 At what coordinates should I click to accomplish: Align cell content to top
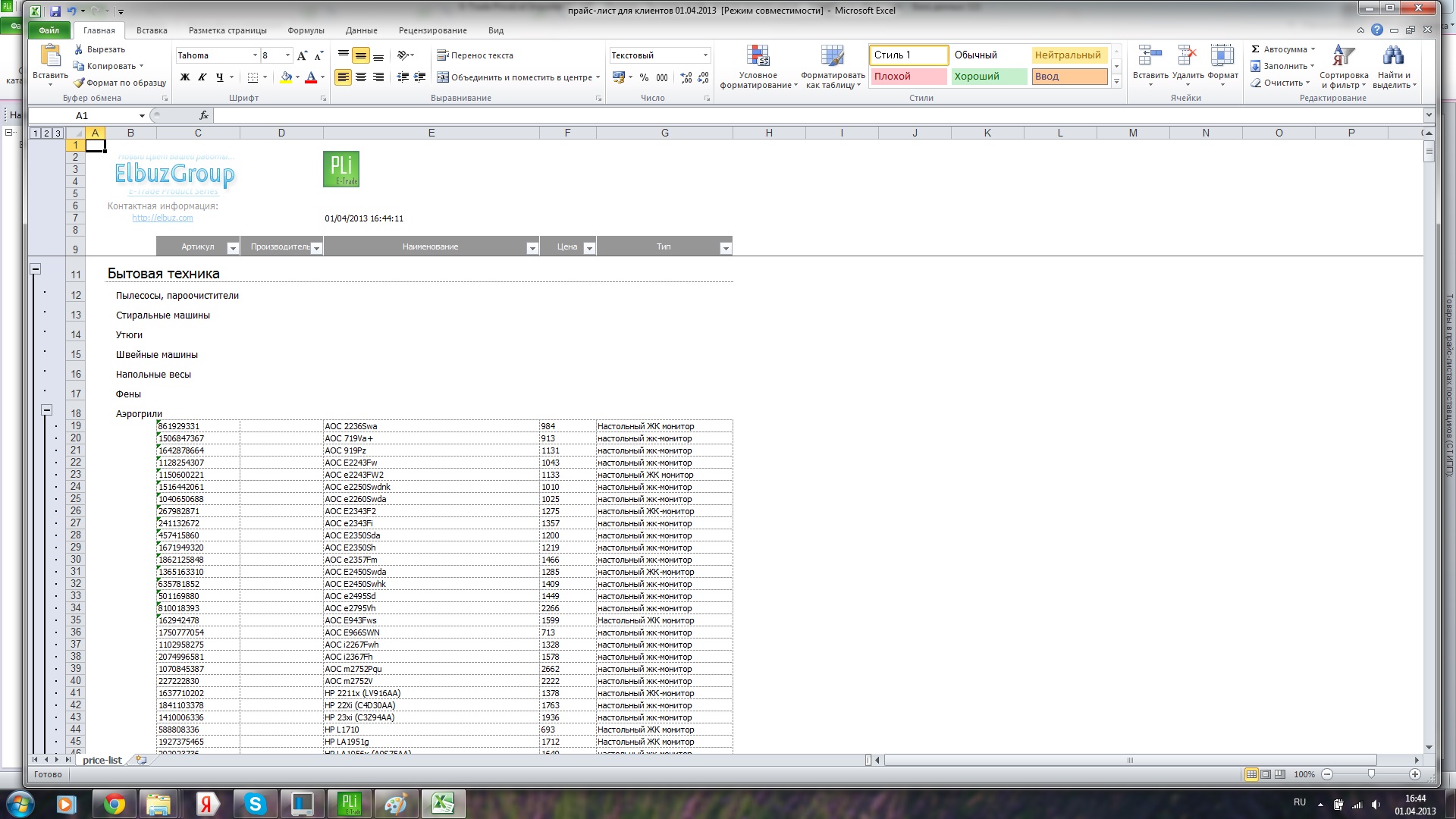tap(344, 55)
